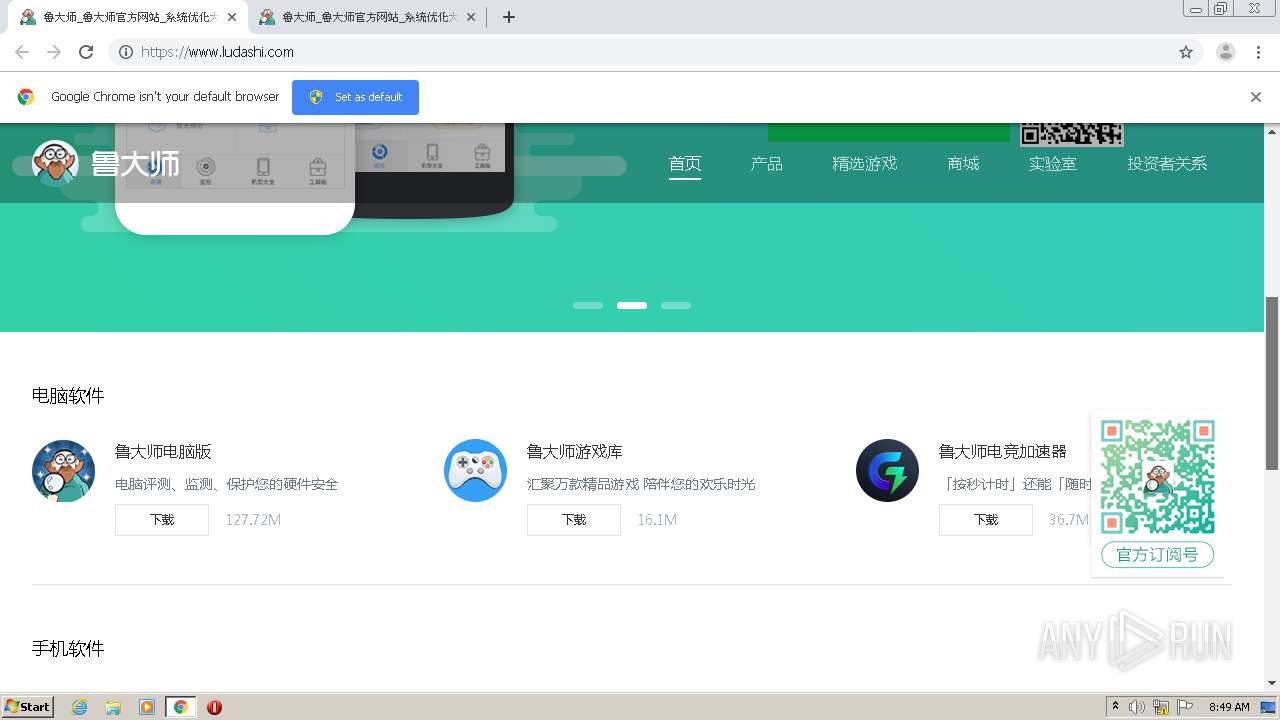Click the page vertical scrollbar thumb
The width and height of the screenshot is (1280, 720).
(1272, 383)
